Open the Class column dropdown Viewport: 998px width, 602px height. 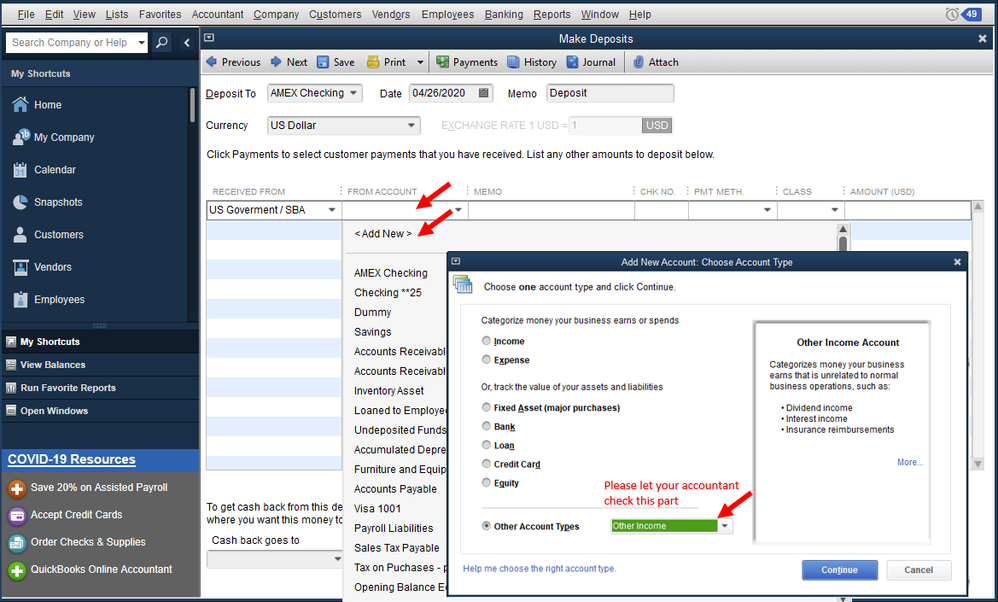tap(834, 210)
